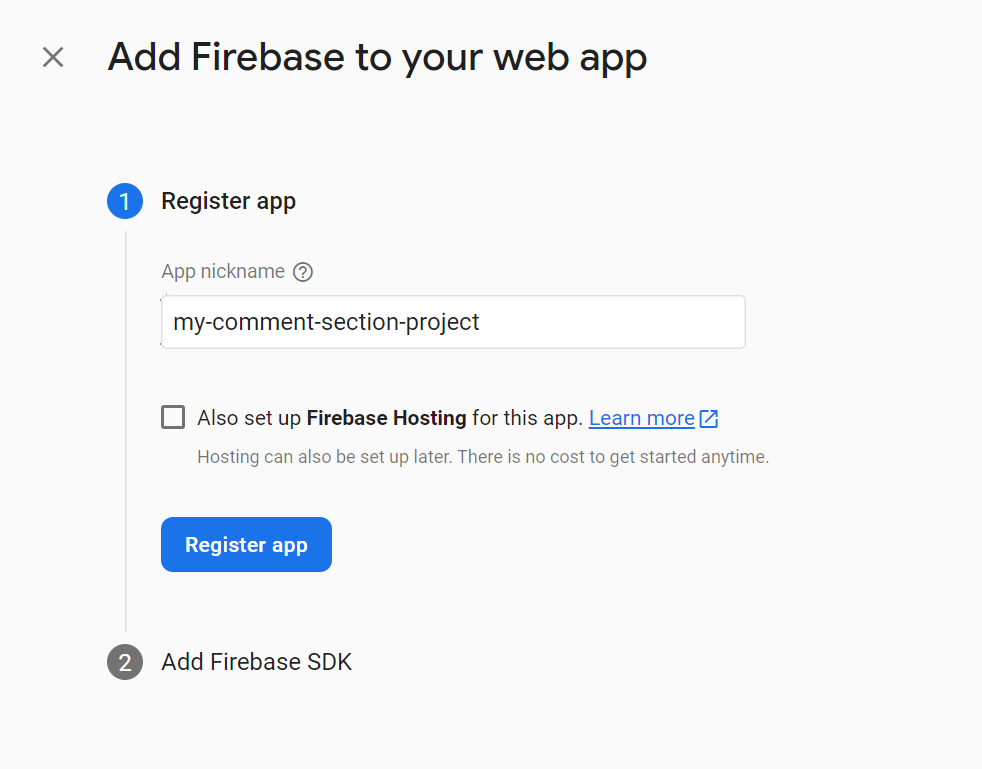Toggle the Also set up Firebase Hosting option
Viewport: 982px width, 769px height.
click(x=172, y=417)
